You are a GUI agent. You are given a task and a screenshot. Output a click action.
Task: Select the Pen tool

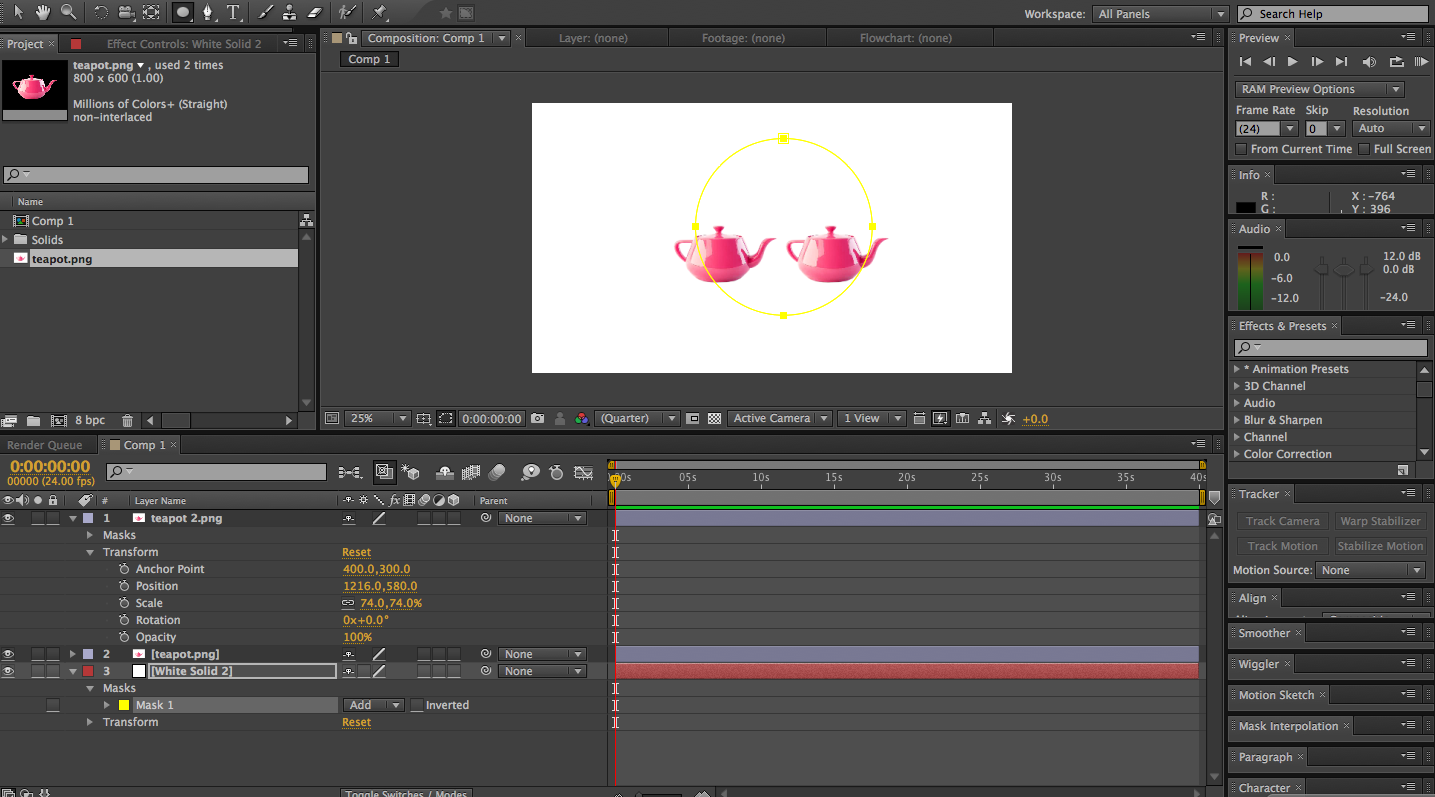point(208,13)
